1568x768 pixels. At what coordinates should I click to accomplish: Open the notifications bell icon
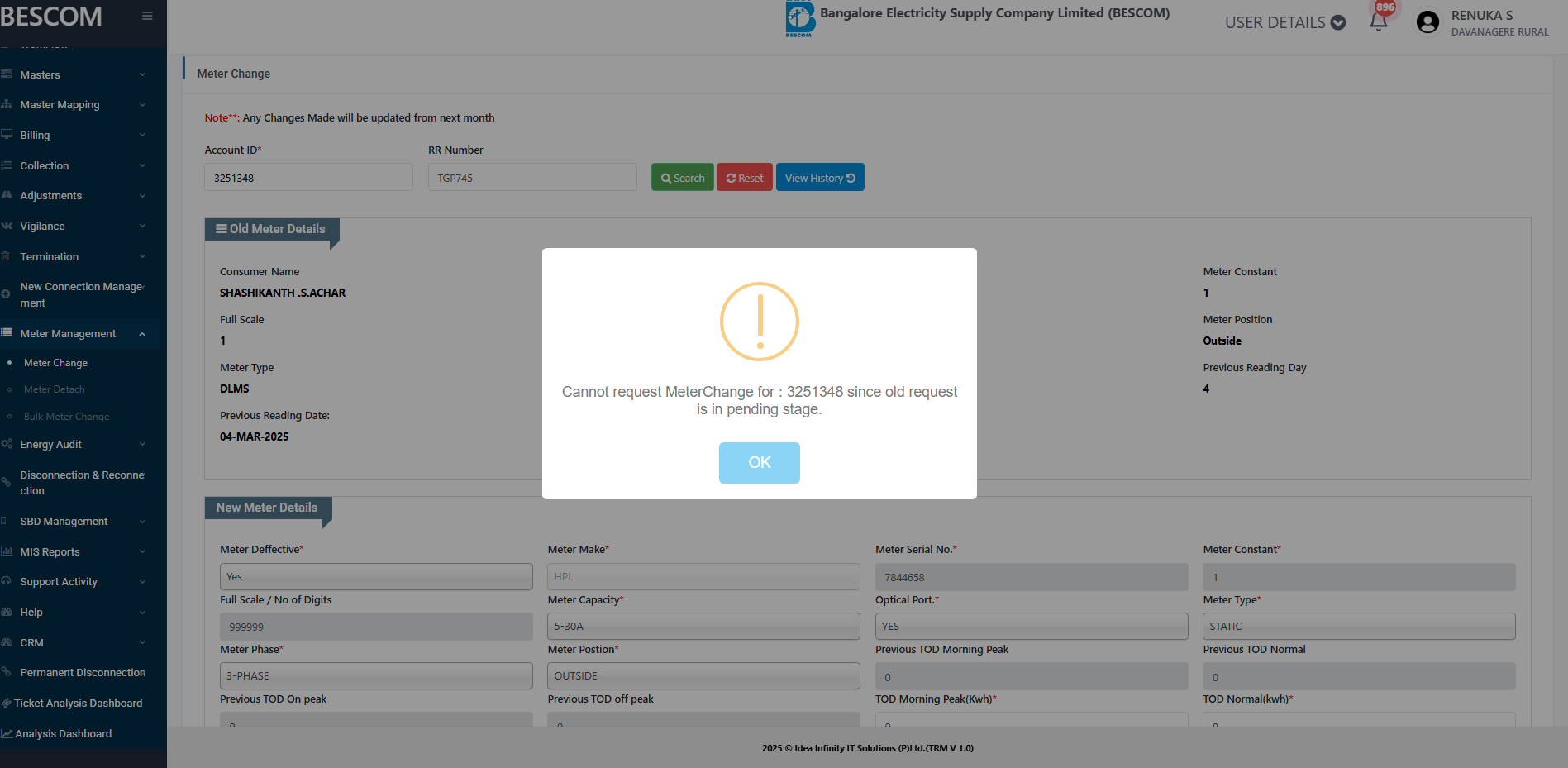pos(1378,22)
